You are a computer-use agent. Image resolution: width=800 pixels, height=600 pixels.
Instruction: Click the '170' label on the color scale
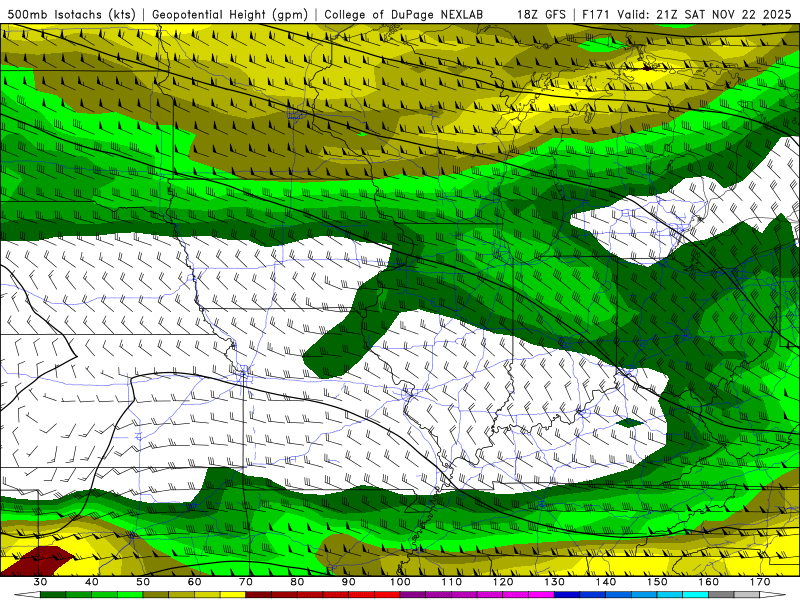[760, 582]
